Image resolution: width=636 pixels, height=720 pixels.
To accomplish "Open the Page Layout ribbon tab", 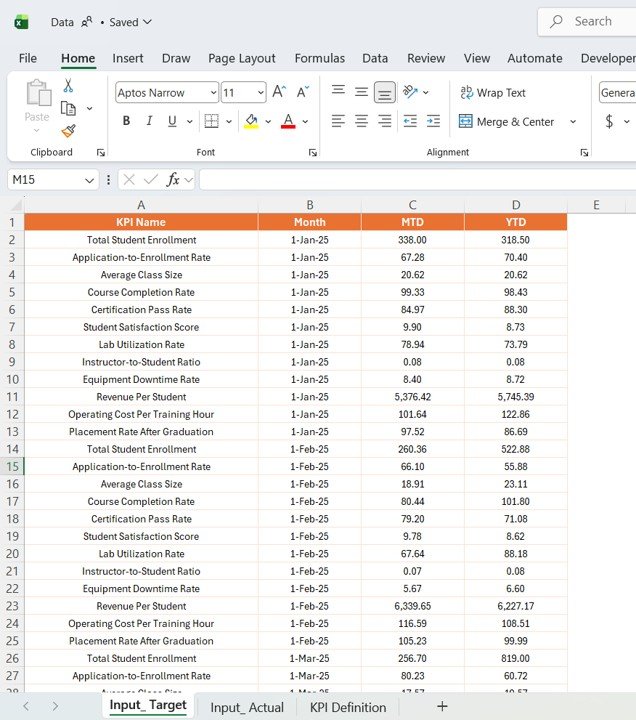I will coord(242,58).
